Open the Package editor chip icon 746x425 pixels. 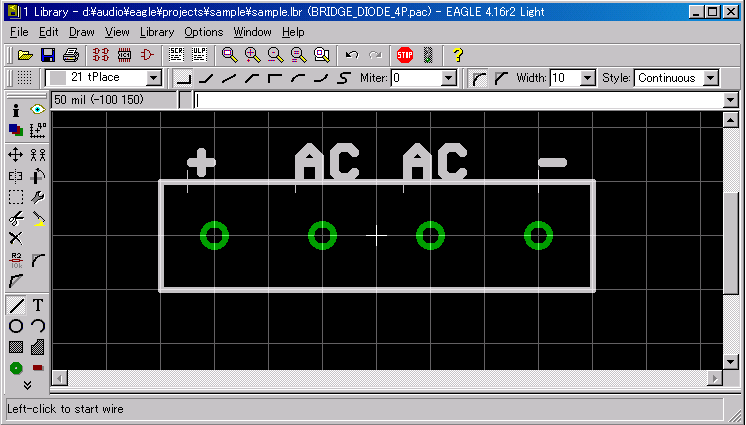pos(124,55)
